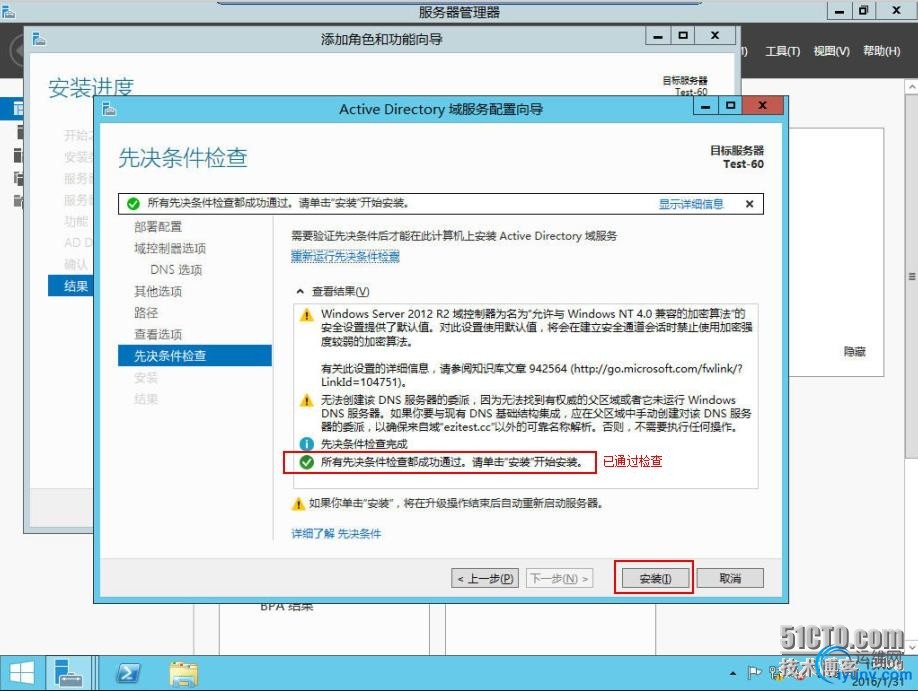Open the 帮助(H) menu in Server Manager
The width and height of the screenshot is (918, 691).
pyautogui.click(x=882, y=52)
